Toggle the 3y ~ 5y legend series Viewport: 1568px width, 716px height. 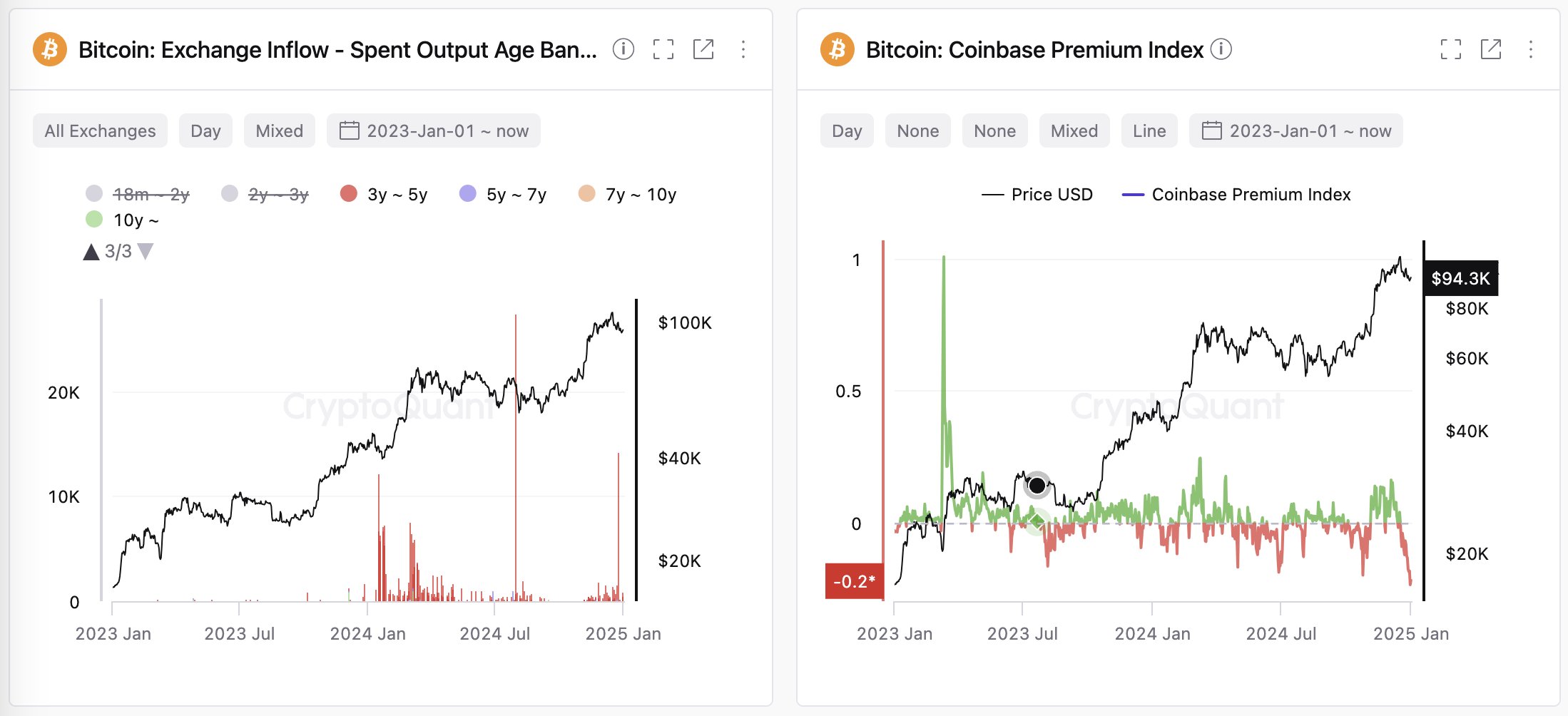[x=384, y=194]
